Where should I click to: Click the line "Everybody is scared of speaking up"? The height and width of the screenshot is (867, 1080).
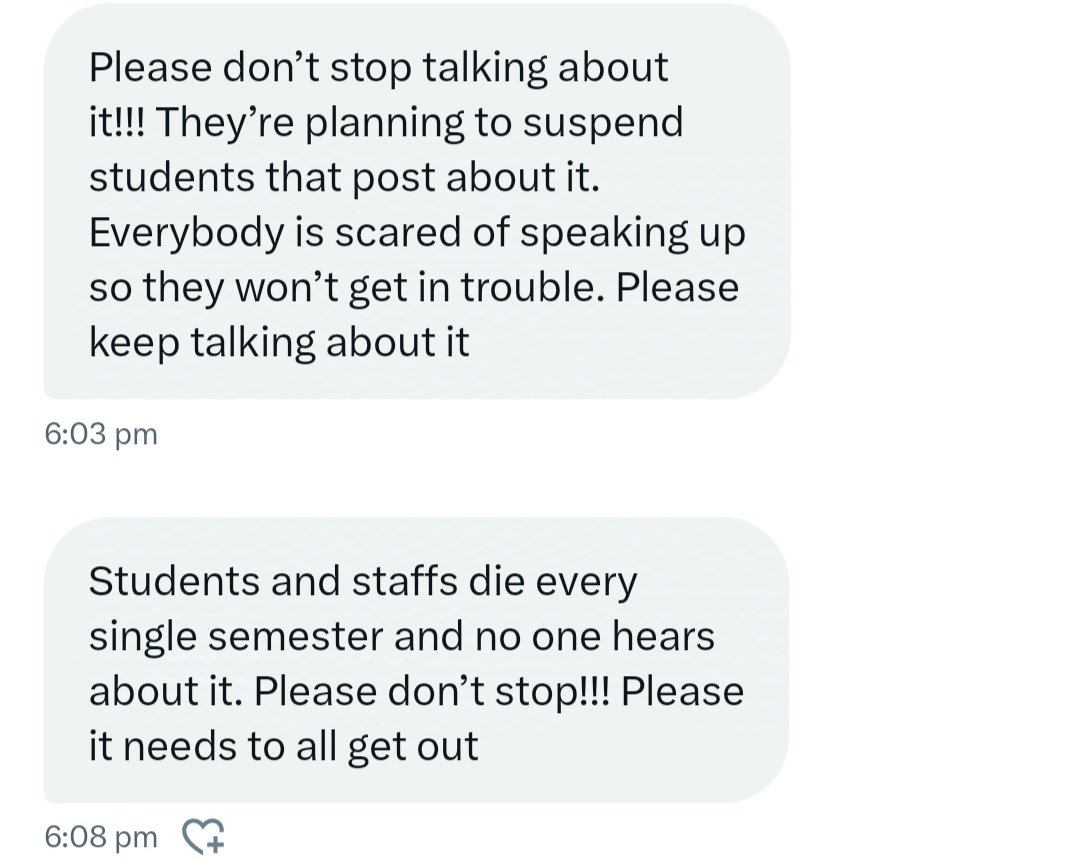(417, 233)
